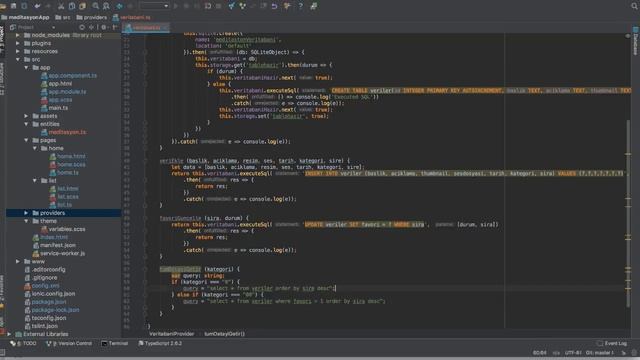This screenshot has width=640, height=360.
Task: Open the TypeScript 2.6.2 tool tab
Action: (160, 344)
